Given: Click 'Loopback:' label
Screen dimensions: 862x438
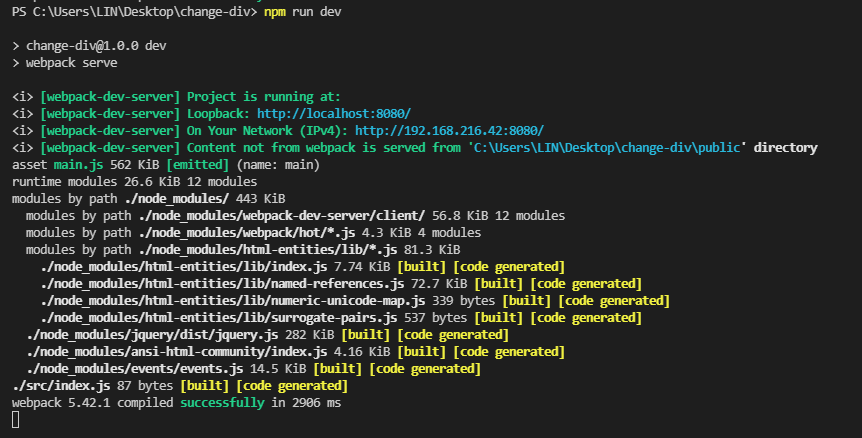Looking at the screenshot, I should click(x=218, y=114).
